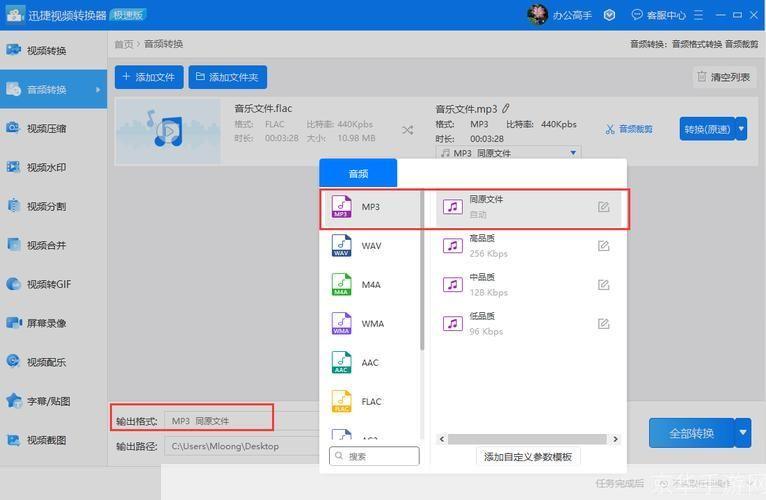Screen dimensions: 766x500
Task: Choose the M4A format icon
Action: point(341,284)
